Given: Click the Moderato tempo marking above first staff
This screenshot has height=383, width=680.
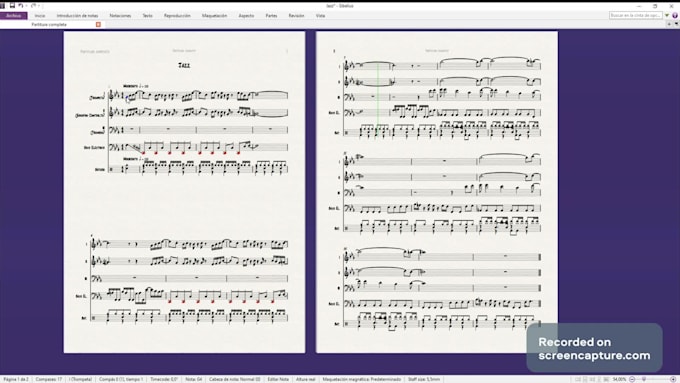Looking at the screenshot, I should click(135, 86).
